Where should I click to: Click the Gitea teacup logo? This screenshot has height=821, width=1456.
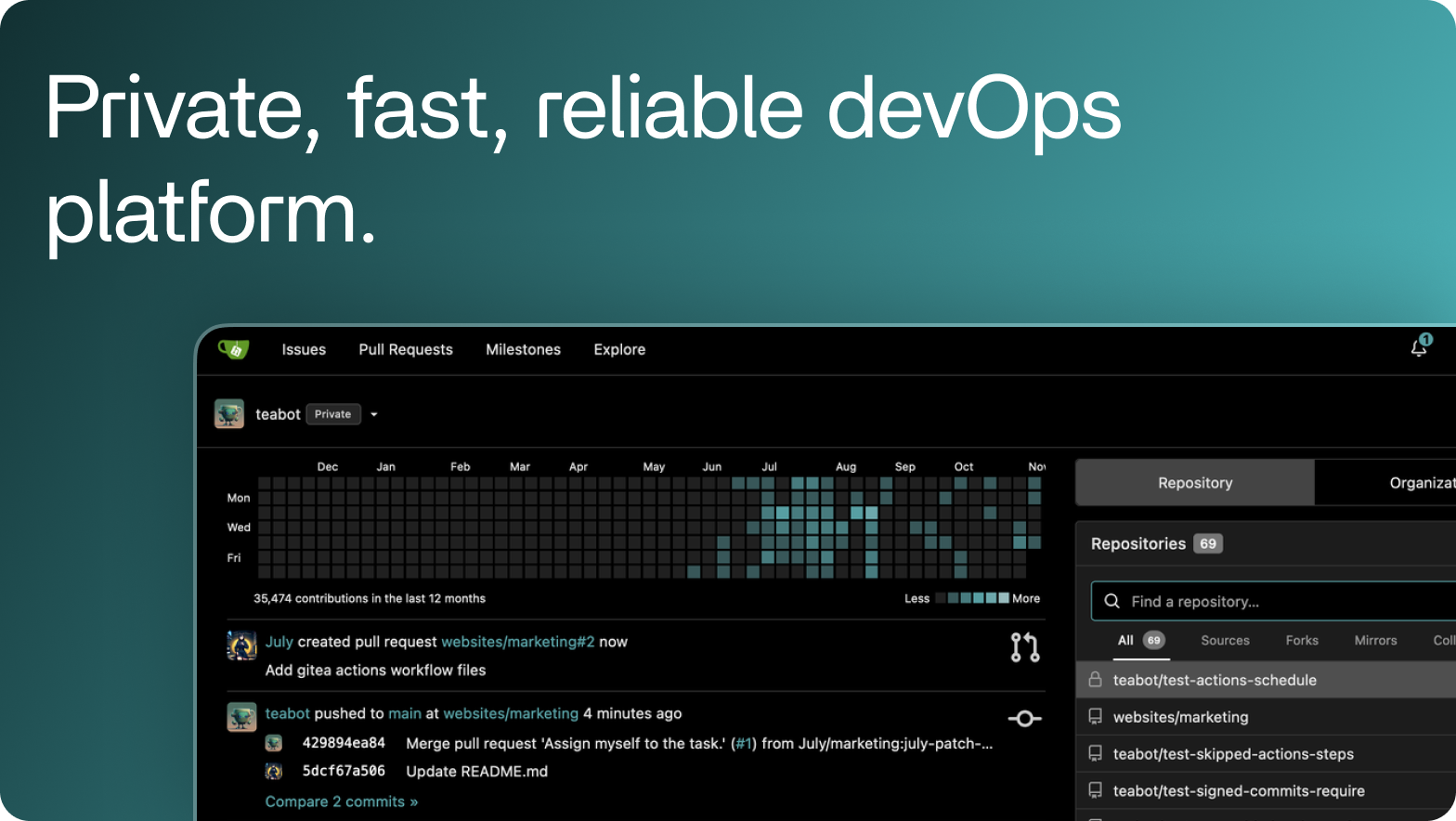(x=233, y=349)
